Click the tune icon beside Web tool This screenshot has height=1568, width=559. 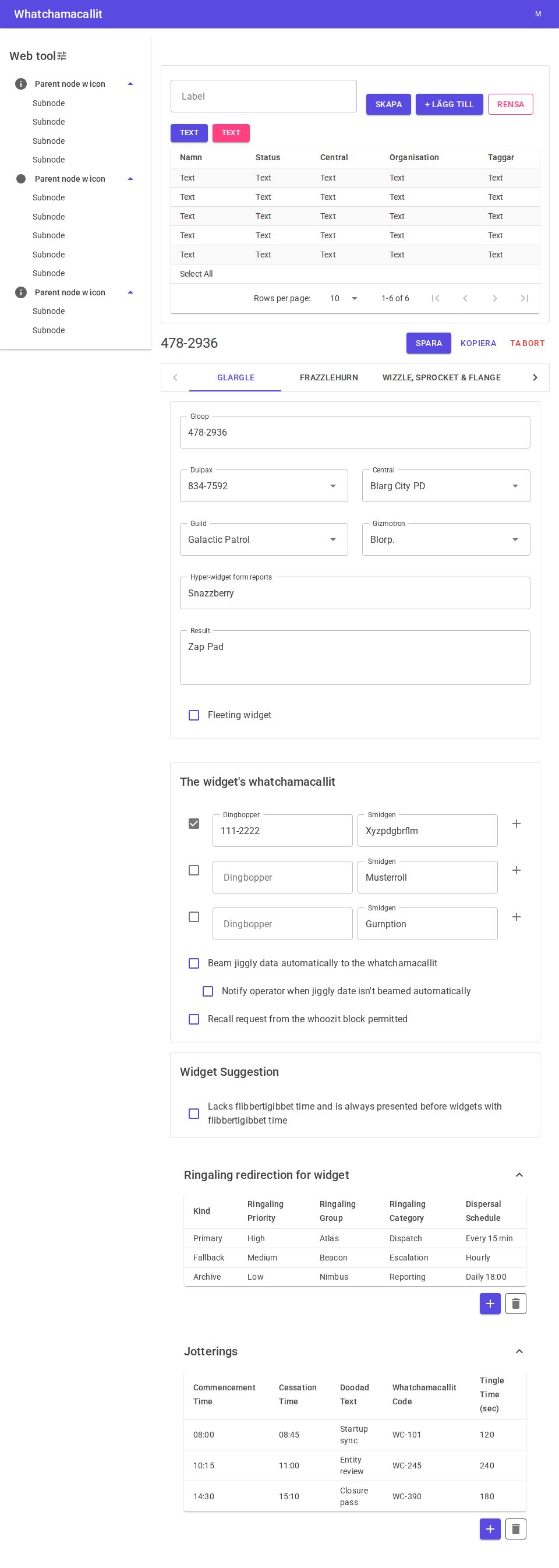coord(62,56)
